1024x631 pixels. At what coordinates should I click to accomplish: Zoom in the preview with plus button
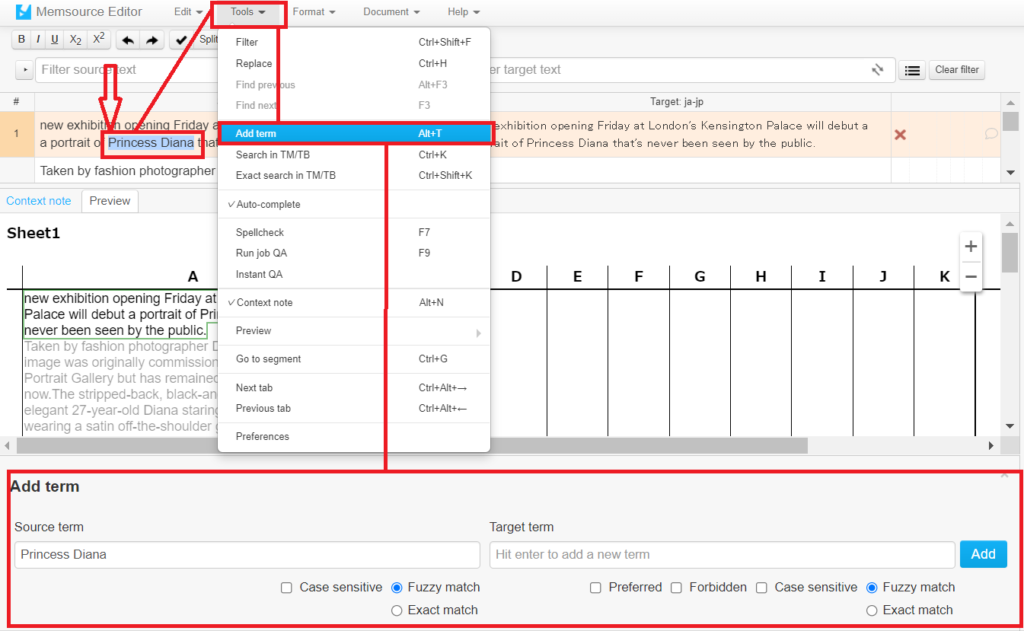(971, 246)
